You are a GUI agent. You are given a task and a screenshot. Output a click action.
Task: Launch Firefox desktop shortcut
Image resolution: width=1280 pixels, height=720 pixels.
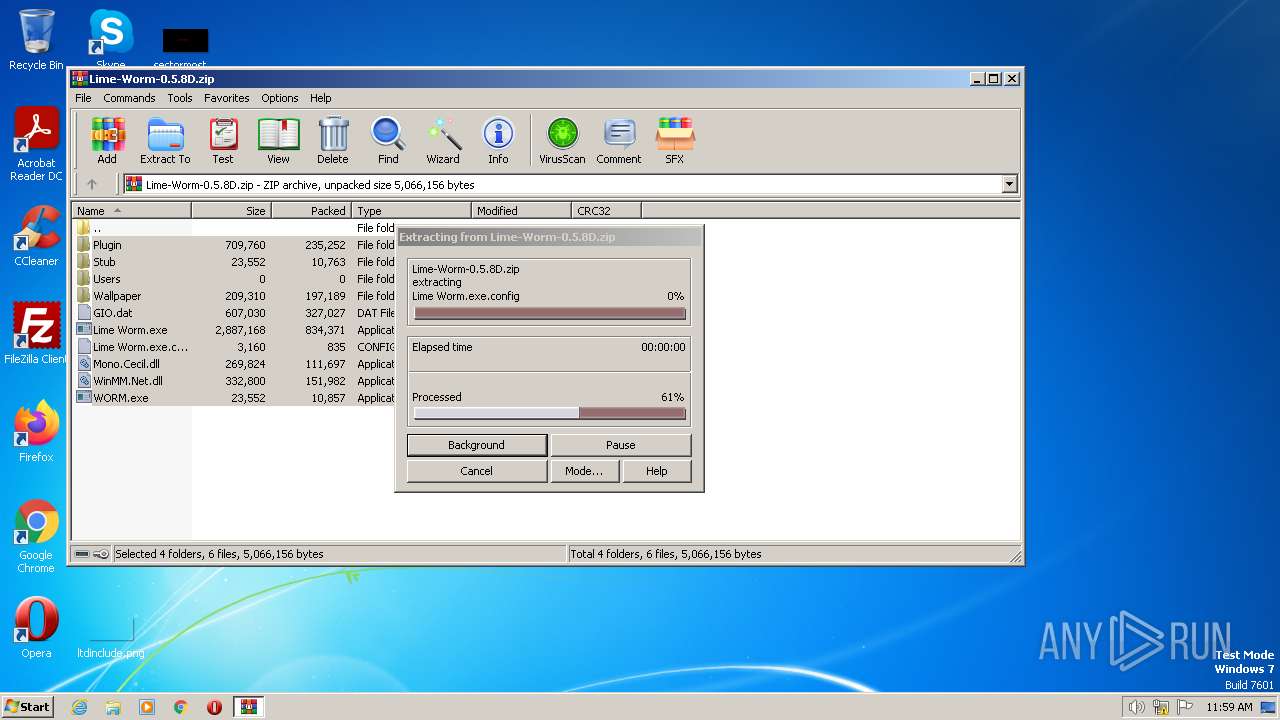point(36,432)
